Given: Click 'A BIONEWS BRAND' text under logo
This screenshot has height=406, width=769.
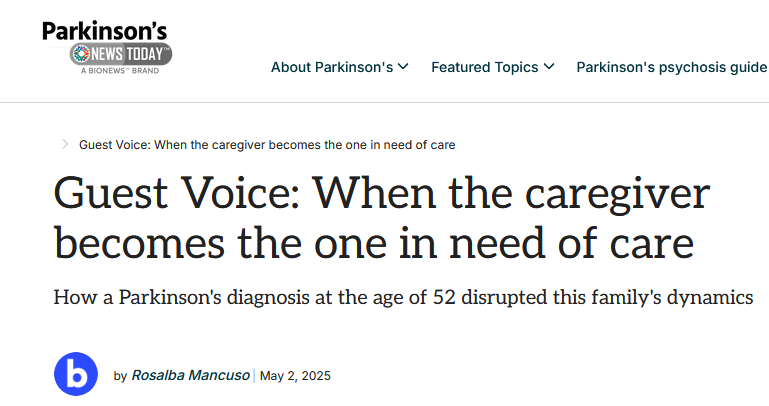Looking at the screenshot, I should pyautogui.click(x=119, y=70).
